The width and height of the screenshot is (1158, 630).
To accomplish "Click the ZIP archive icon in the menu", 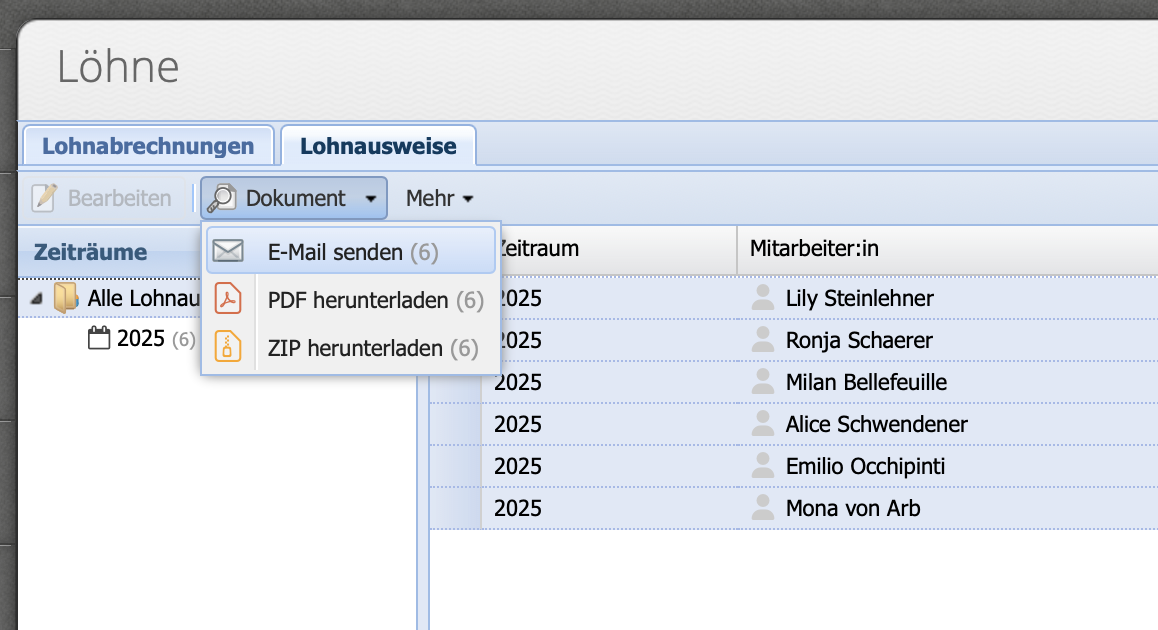I will [228, 349].
